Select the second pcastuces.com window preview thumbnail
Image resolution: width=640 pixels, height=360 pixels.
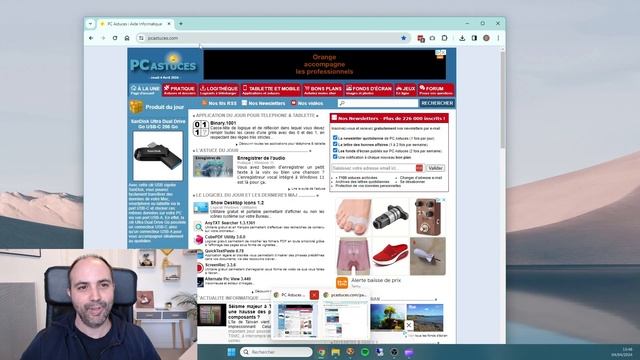tap(345, 319)
